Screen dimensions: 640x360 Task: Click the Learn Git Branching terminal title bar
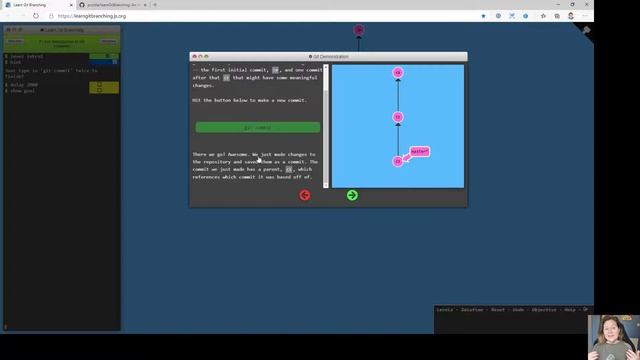pos(62,30)
